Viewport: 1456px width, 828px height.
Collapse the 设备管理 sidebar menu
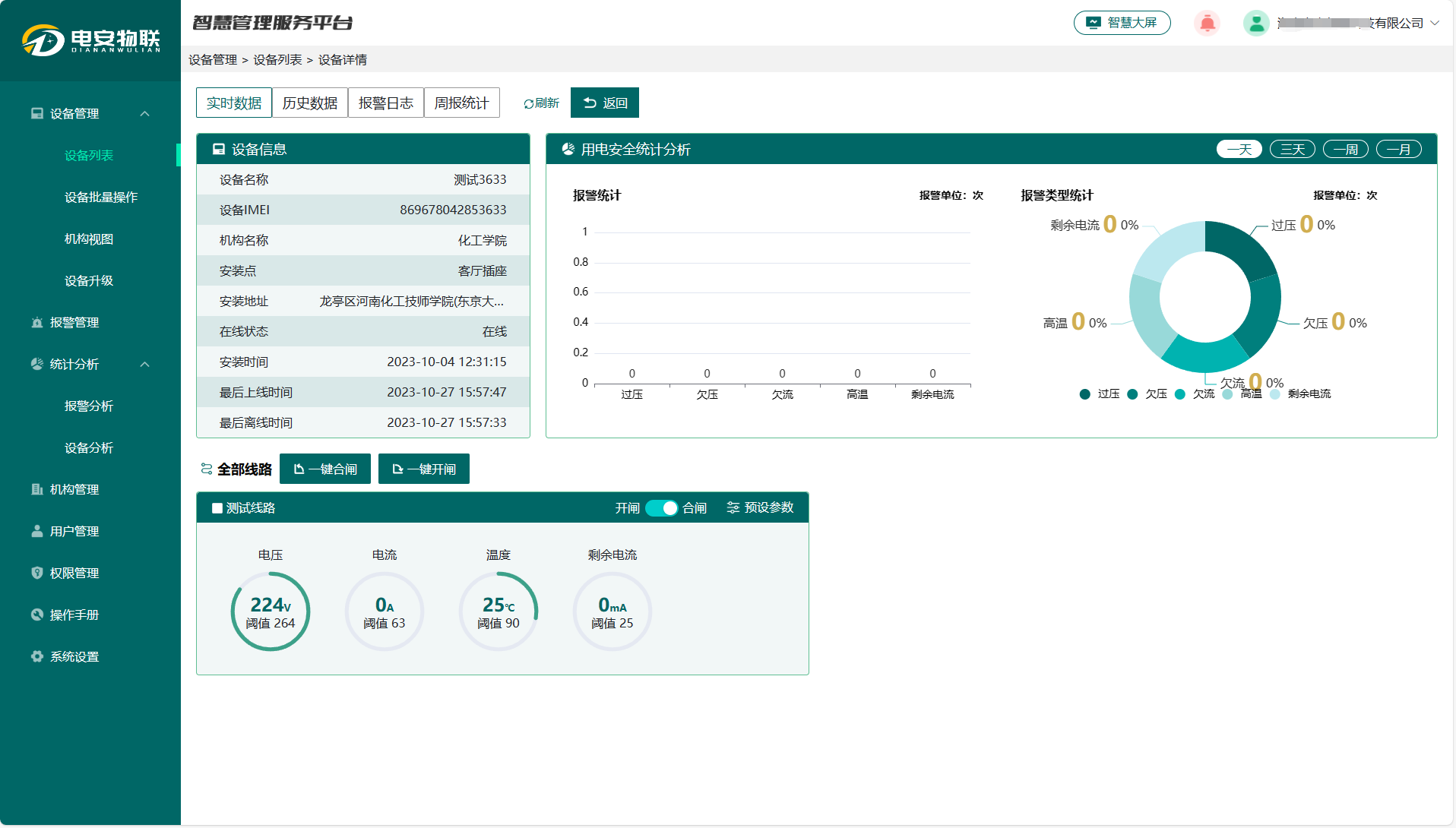tap(144, 113)
